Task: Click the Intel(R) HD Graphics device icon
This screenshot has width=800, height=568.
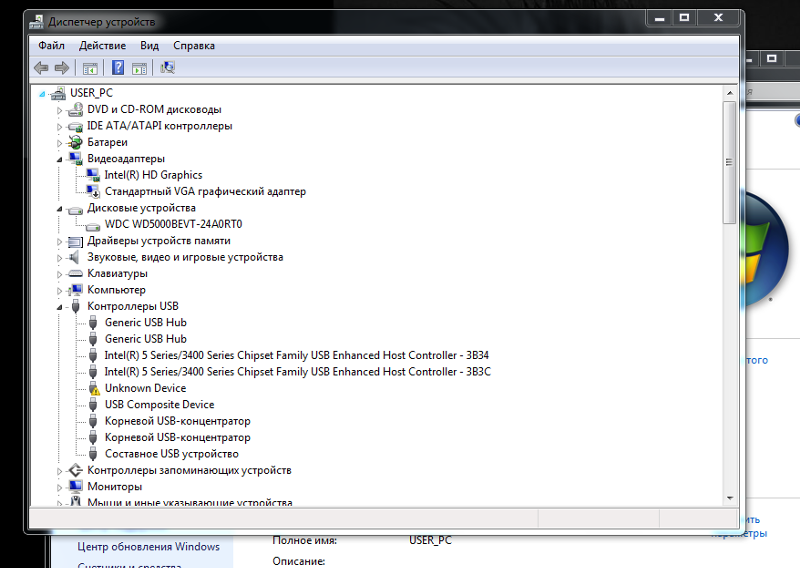Action: [93, 175]
